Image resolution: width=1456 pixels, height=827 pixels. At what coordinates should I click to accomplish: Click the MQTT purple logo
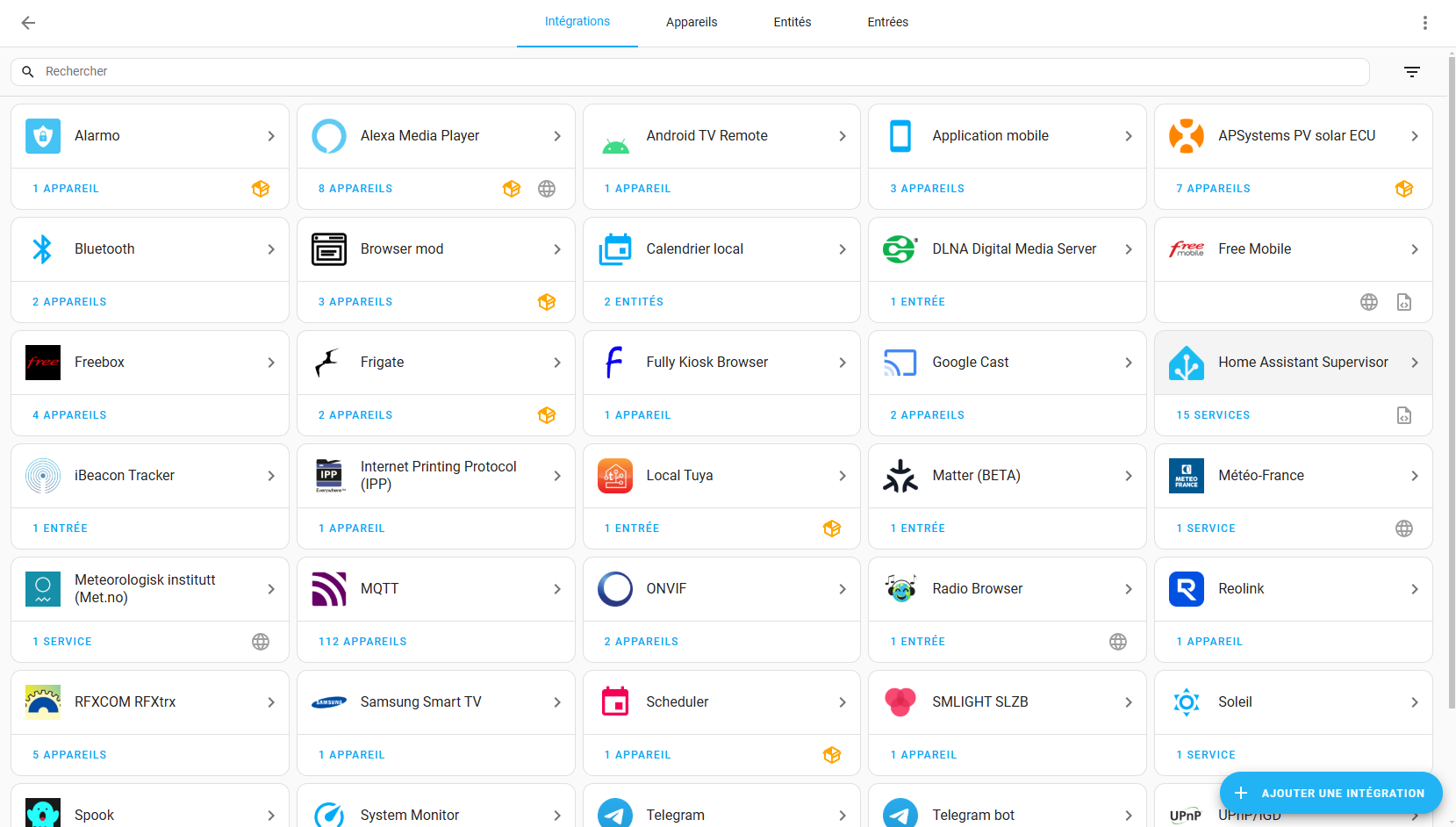click(329, 589)
